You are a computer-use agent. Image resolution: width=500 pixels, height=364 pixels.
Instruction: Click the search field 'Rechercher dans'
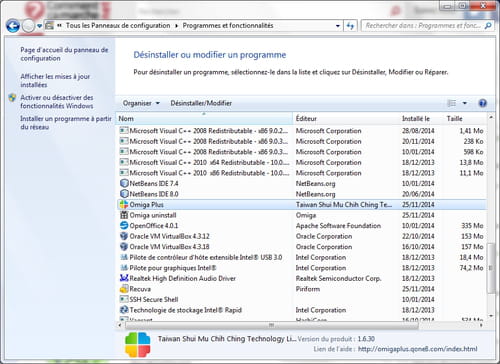(423, 26)
